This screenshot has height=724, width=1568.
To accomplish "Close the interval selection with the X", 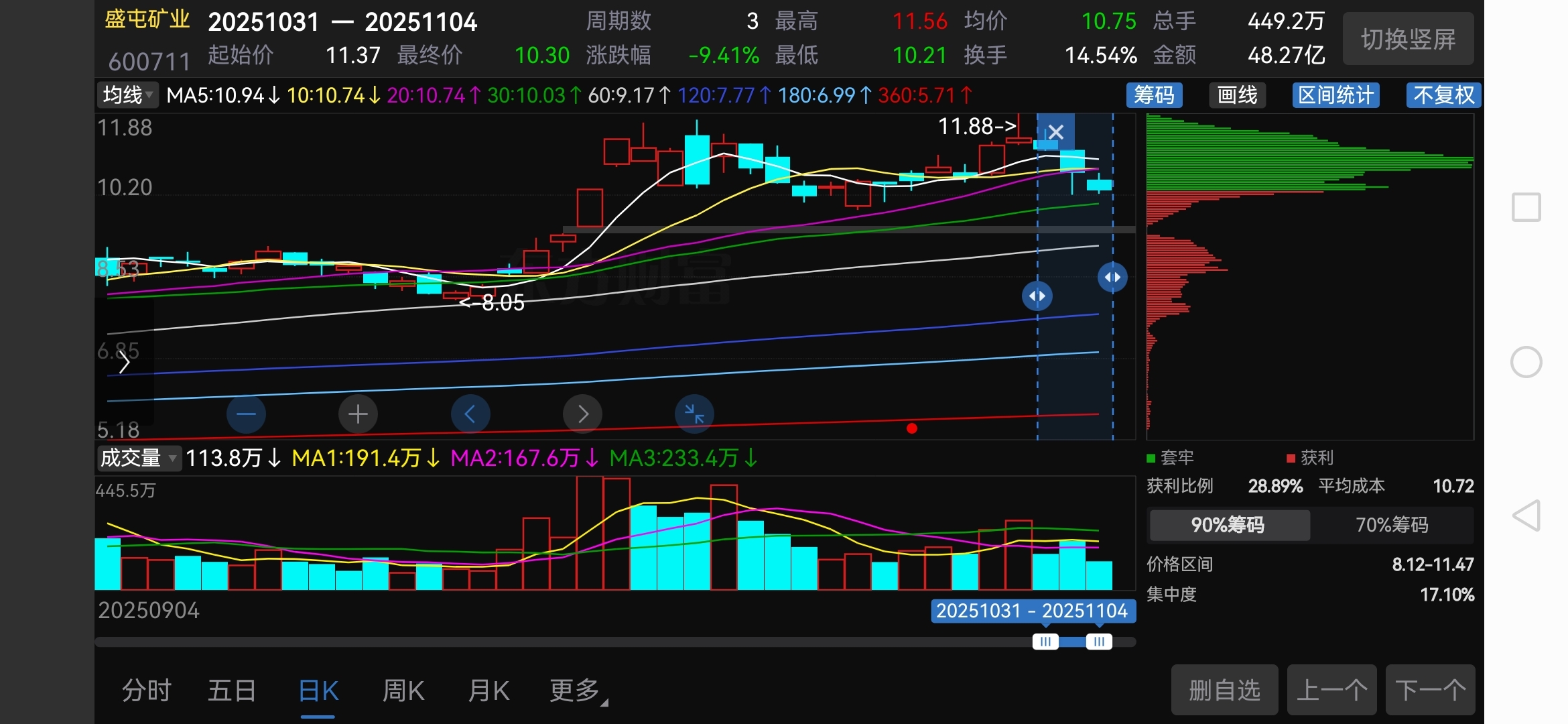I will tap(1055, 132).
